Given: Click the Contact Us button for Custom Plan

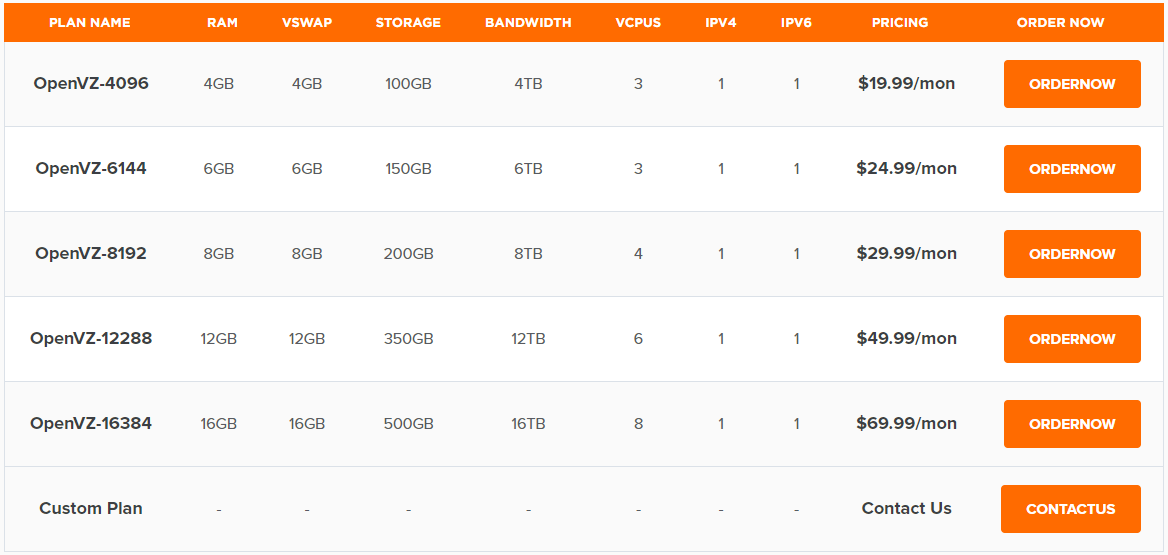Looking at the screenshot, I should tap(1070, 509).
